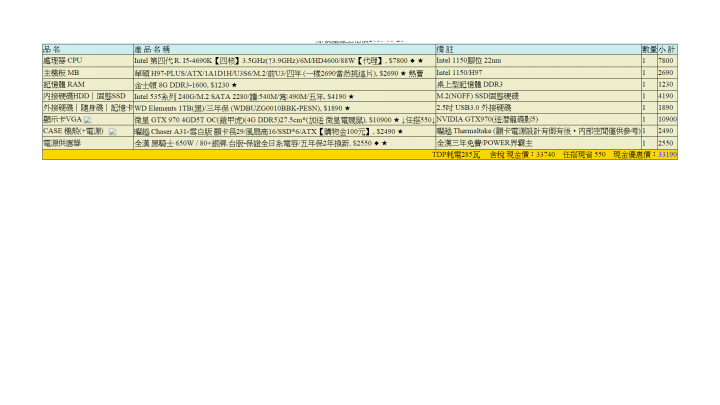Select the 顯示卡VGA label text
This screenshot has width=720, height=405.
click(x=62, y=119)
